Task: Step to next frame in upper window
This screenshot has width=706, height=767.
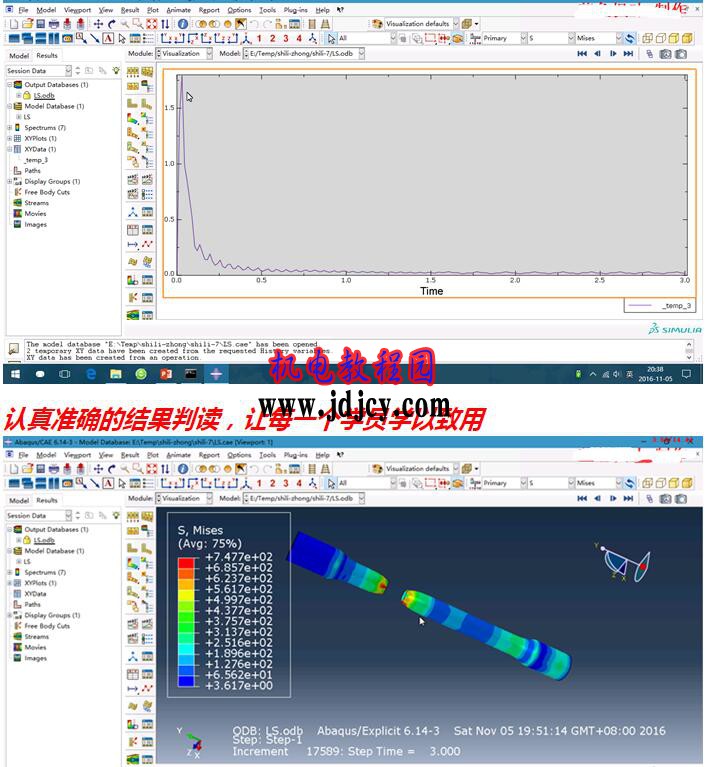Action: click(x=613, y=54)
